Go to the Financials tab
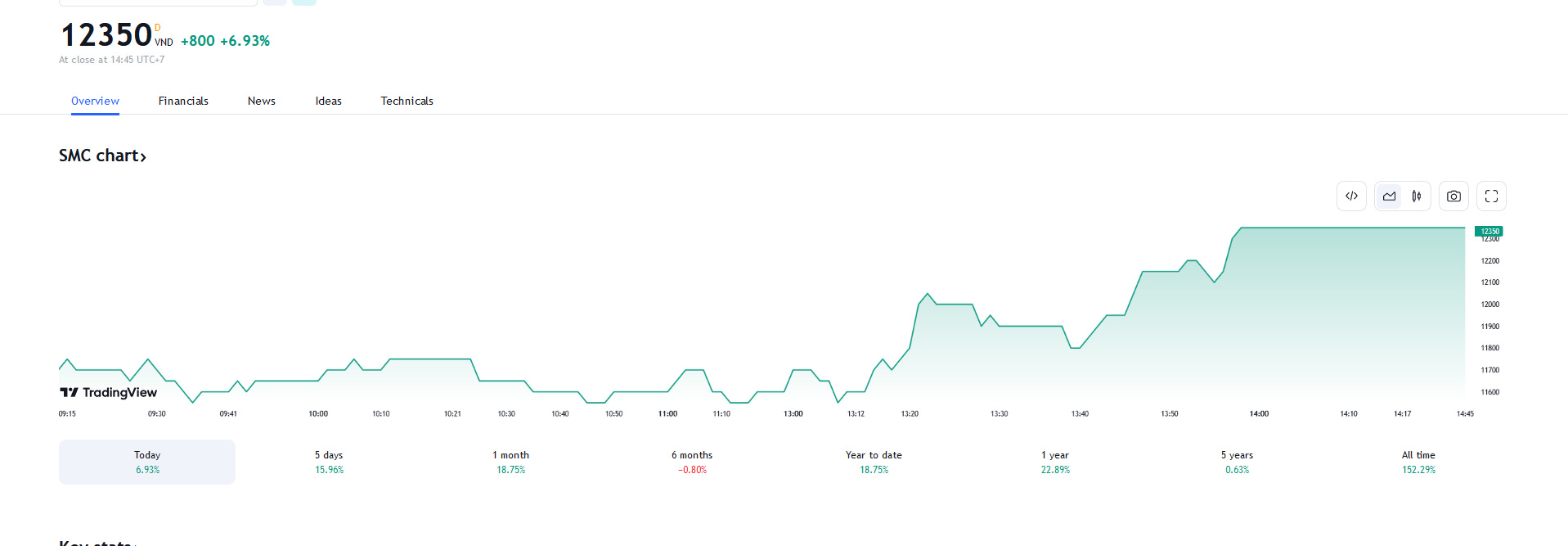 click(x=183, y=101)
